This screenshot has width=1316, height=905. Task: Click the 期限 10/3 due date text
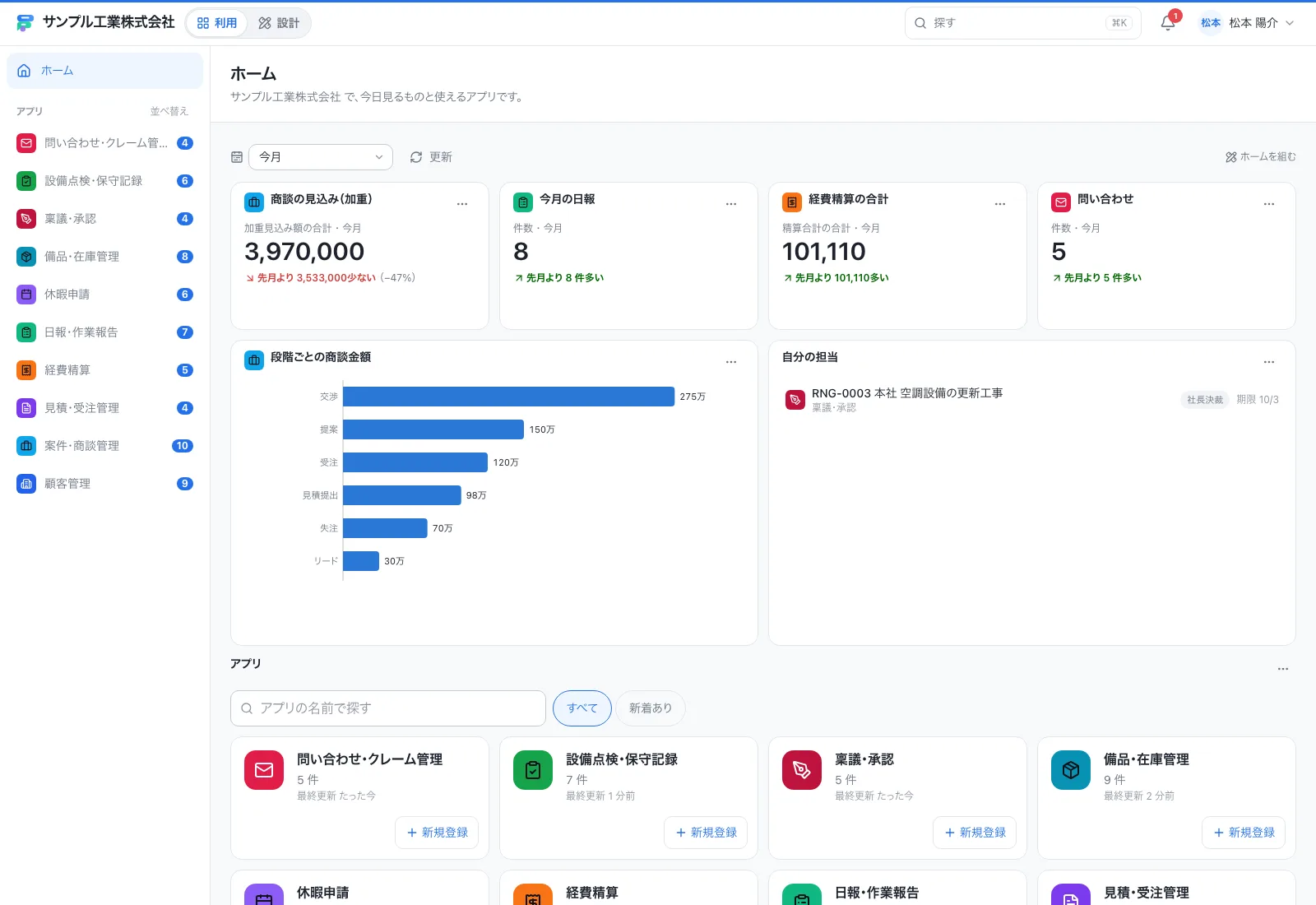click(x=1258, y=400)
